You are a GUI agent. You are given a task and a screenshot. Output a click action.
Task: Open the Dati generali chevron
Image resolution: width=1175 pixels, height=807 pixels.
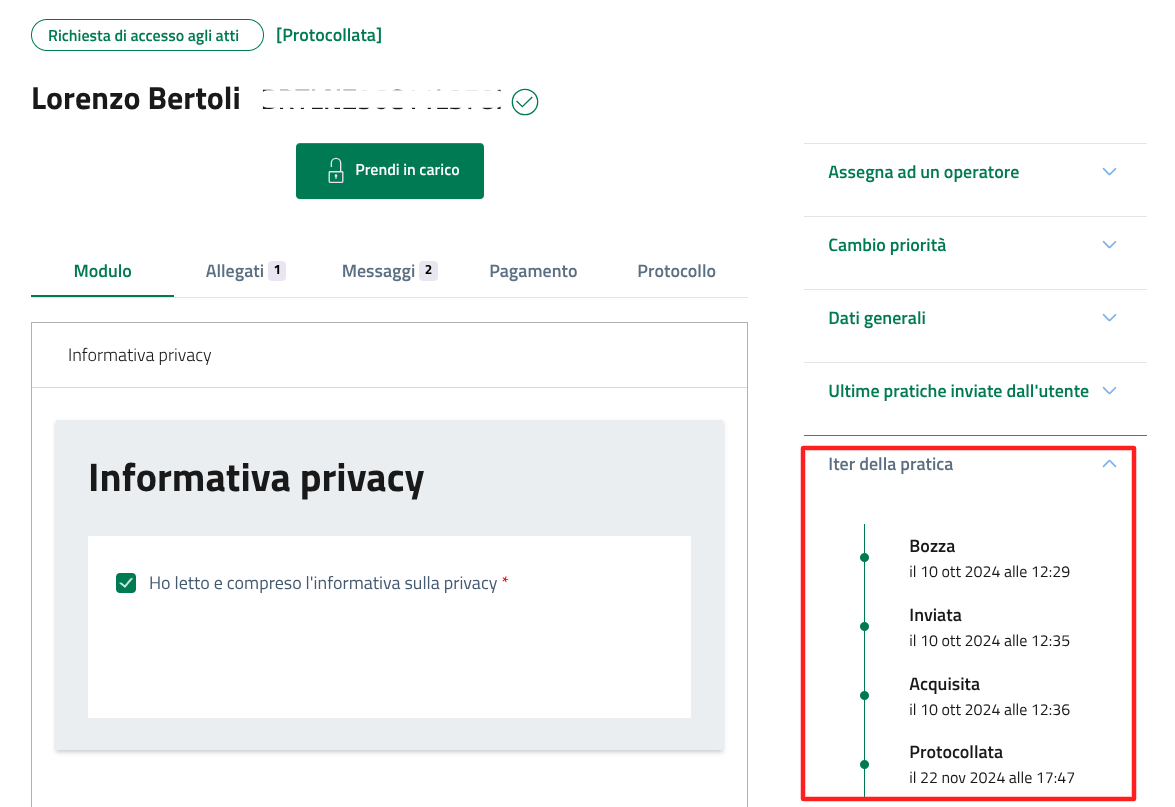click(x=1108, y=318)
